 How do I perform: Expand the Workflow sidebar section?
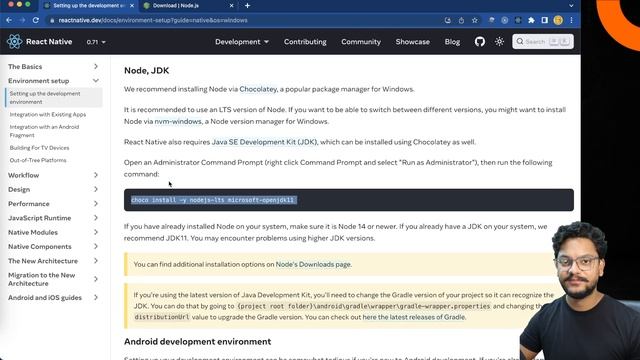point(53,175)
